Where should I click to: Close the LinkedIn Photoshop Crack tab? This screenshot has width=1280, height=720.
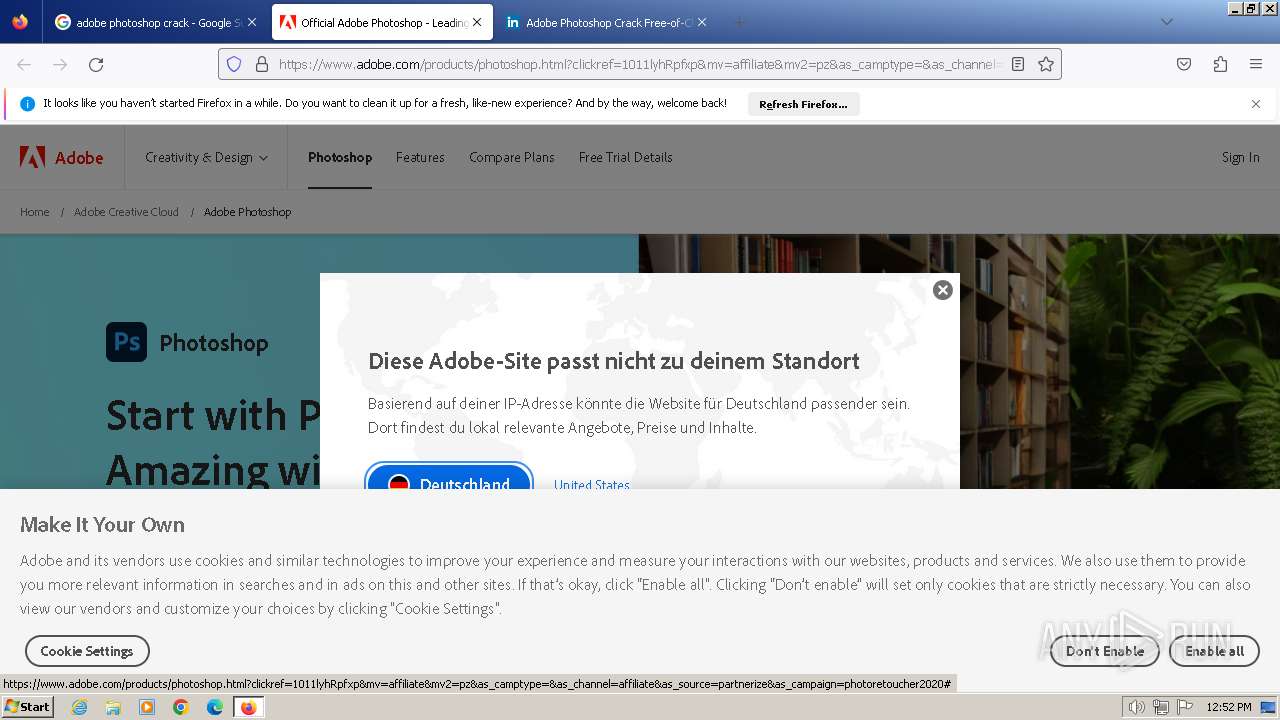coord(702,22)
